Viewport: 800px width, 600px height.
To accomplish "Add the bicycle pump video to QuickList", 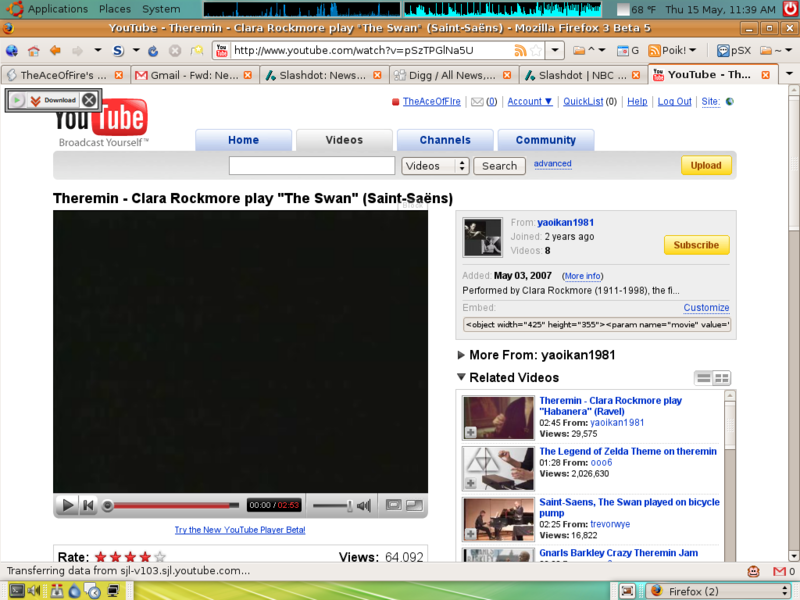I will pyautogui.click(x=470, y=534).
